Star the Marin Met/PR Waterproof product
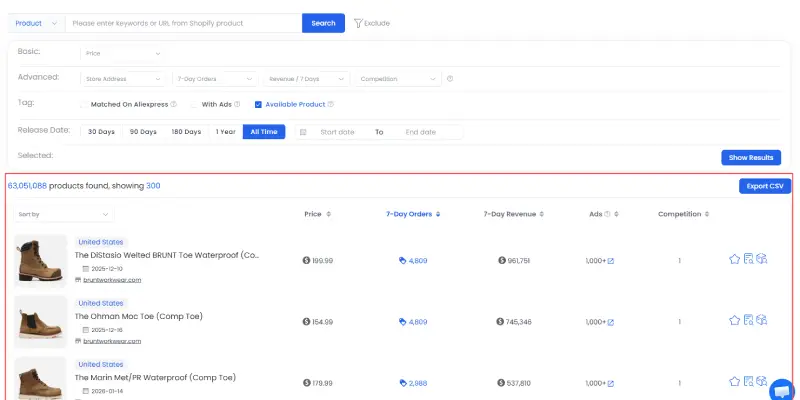 coord(734,382)
